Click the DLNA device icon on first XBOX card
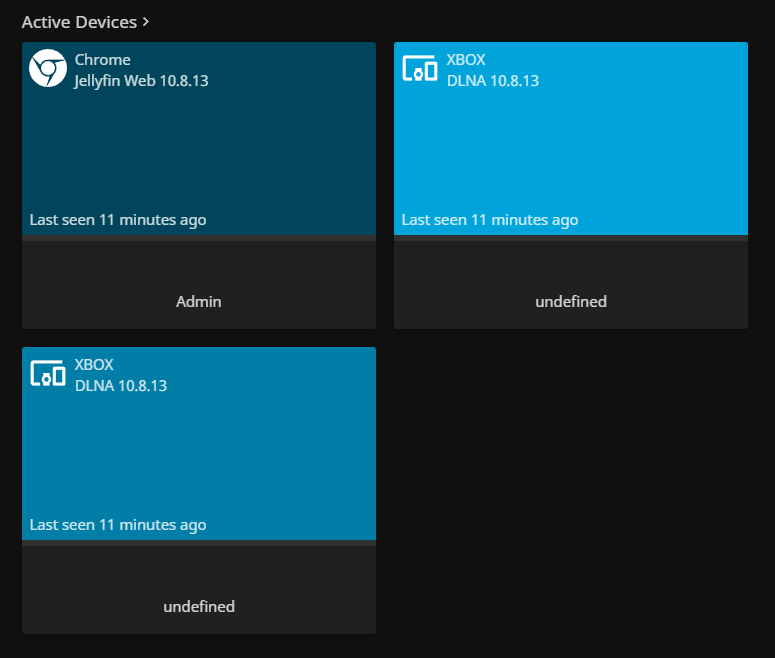This screenshot has width=775, height=658. click(419, 69)
